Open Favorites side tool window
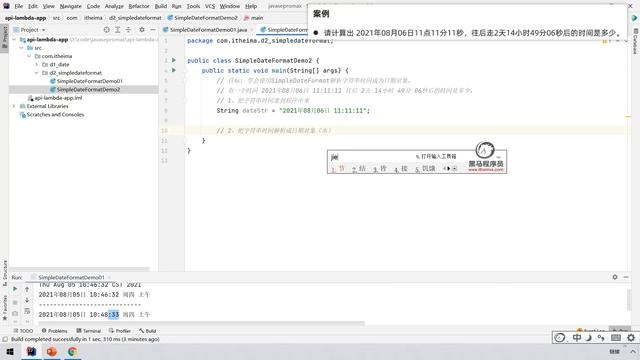The height and width of the screenshot is (360, 640). click(x=4, y=308)
